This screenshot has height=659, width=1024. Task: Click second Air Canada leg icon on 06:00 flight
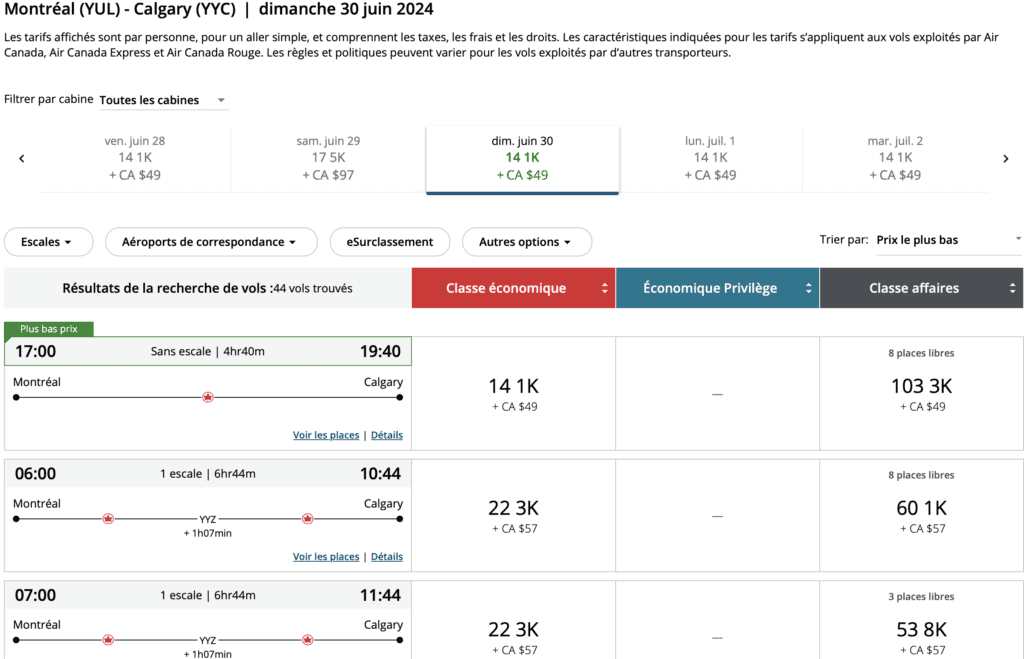click(x=307, y=519)
